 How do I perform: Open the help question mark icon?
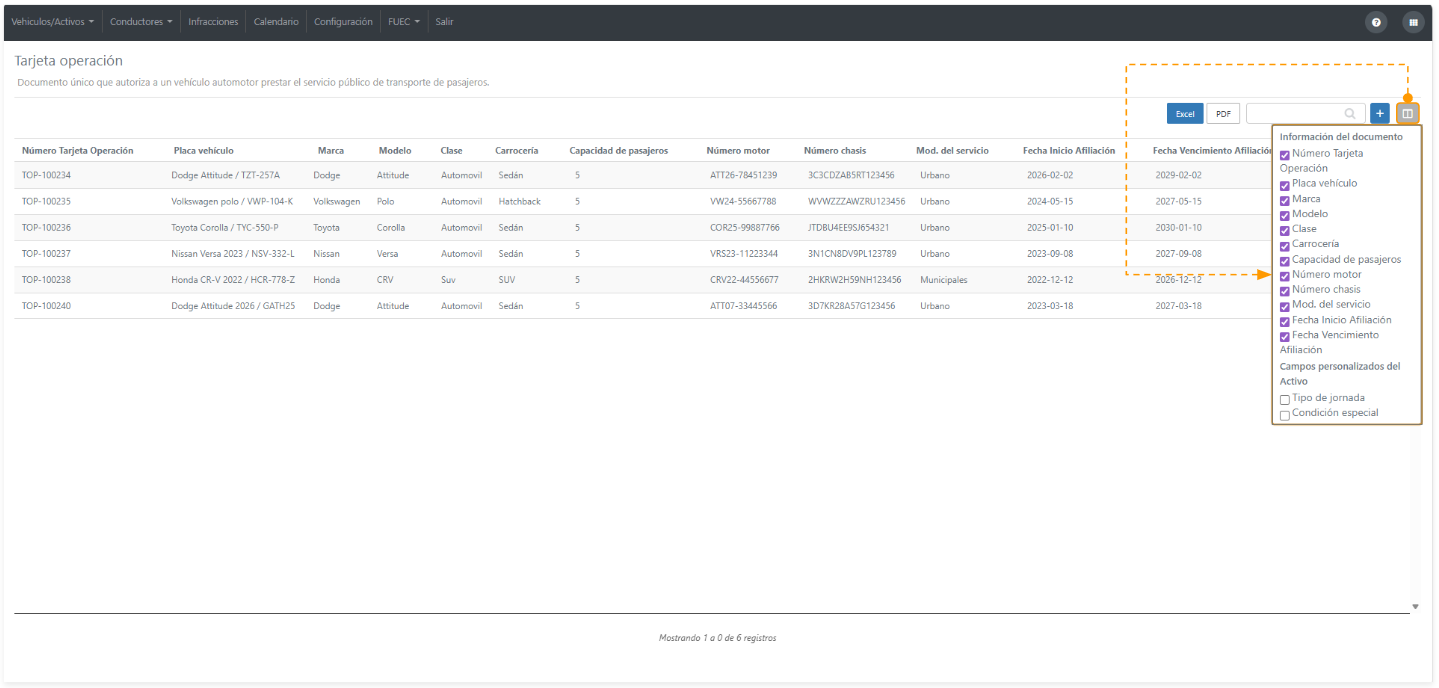1376,22
